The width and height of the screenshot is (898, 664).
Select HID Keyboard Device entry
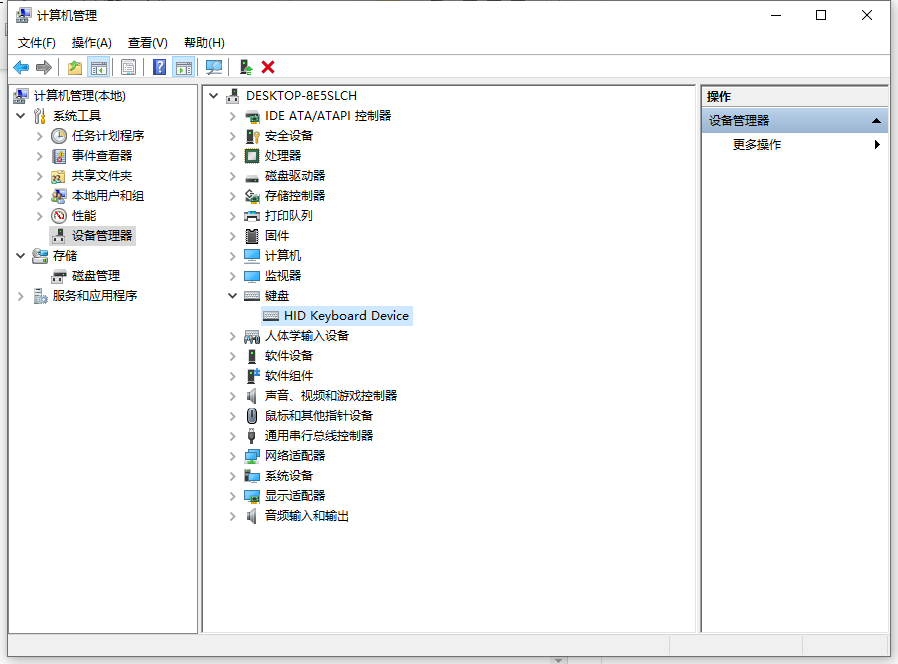tap(346, 316)
